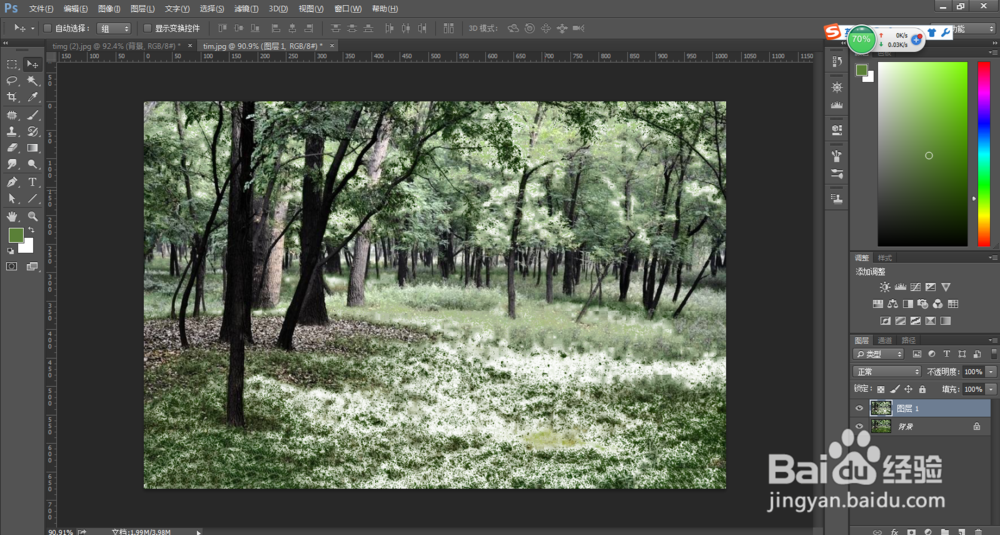Screen dimensions: 1000x535
Task: Open the 类型 layer filter dropdown
Action: 879,354
